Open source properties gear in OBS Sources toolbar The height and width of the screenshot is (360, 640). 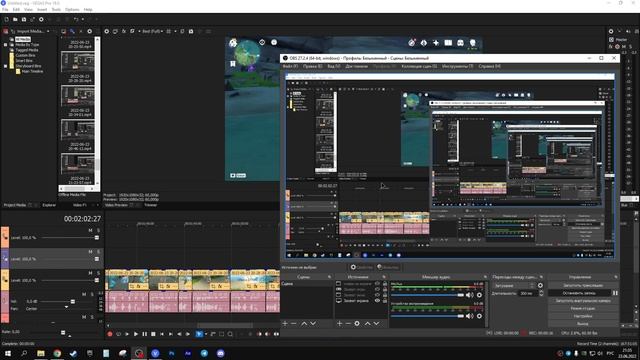[x=357, y=323]
